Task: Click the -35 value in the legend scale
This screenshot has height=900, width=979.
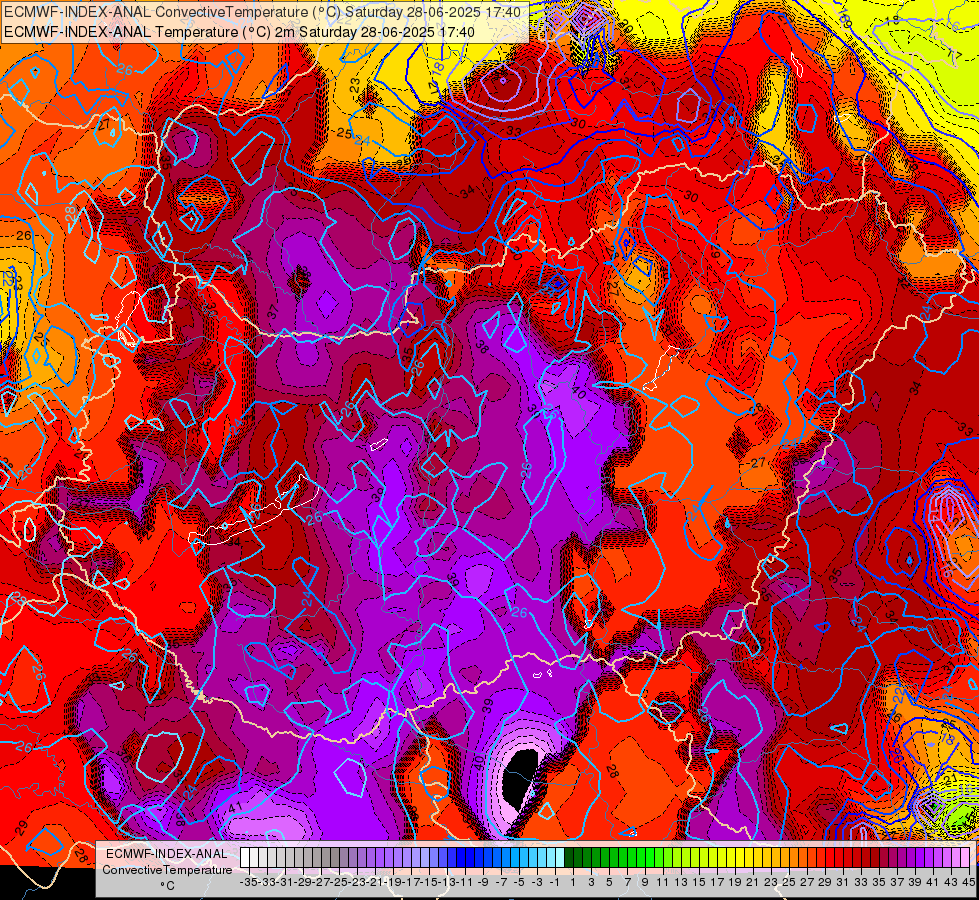Action: click(248, 883)
